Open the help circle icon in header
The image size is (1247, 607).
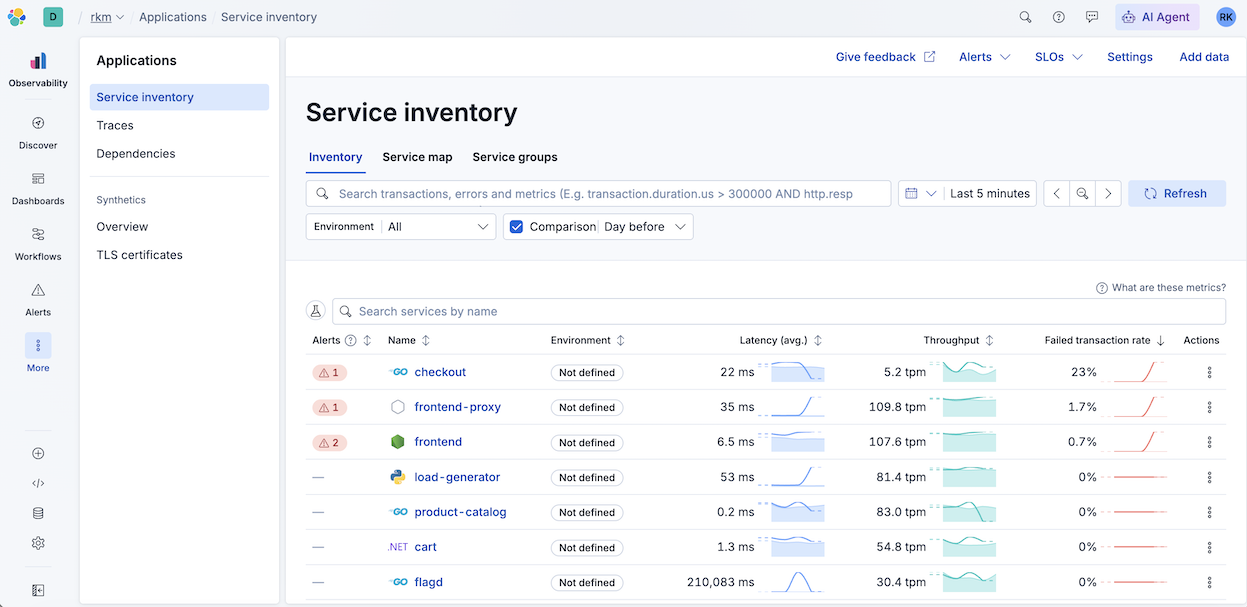[x=1059, y=17]
